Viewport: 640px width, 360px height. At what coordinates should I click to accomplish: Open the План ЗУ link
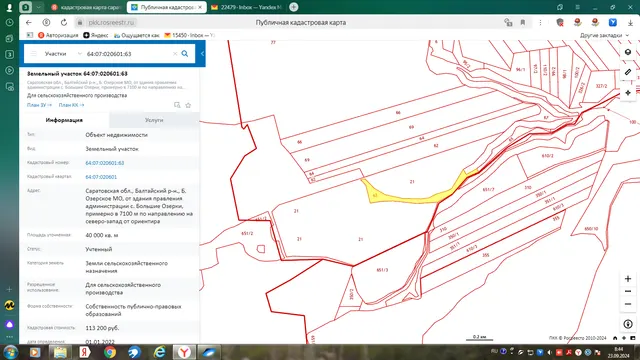(39, 105)
